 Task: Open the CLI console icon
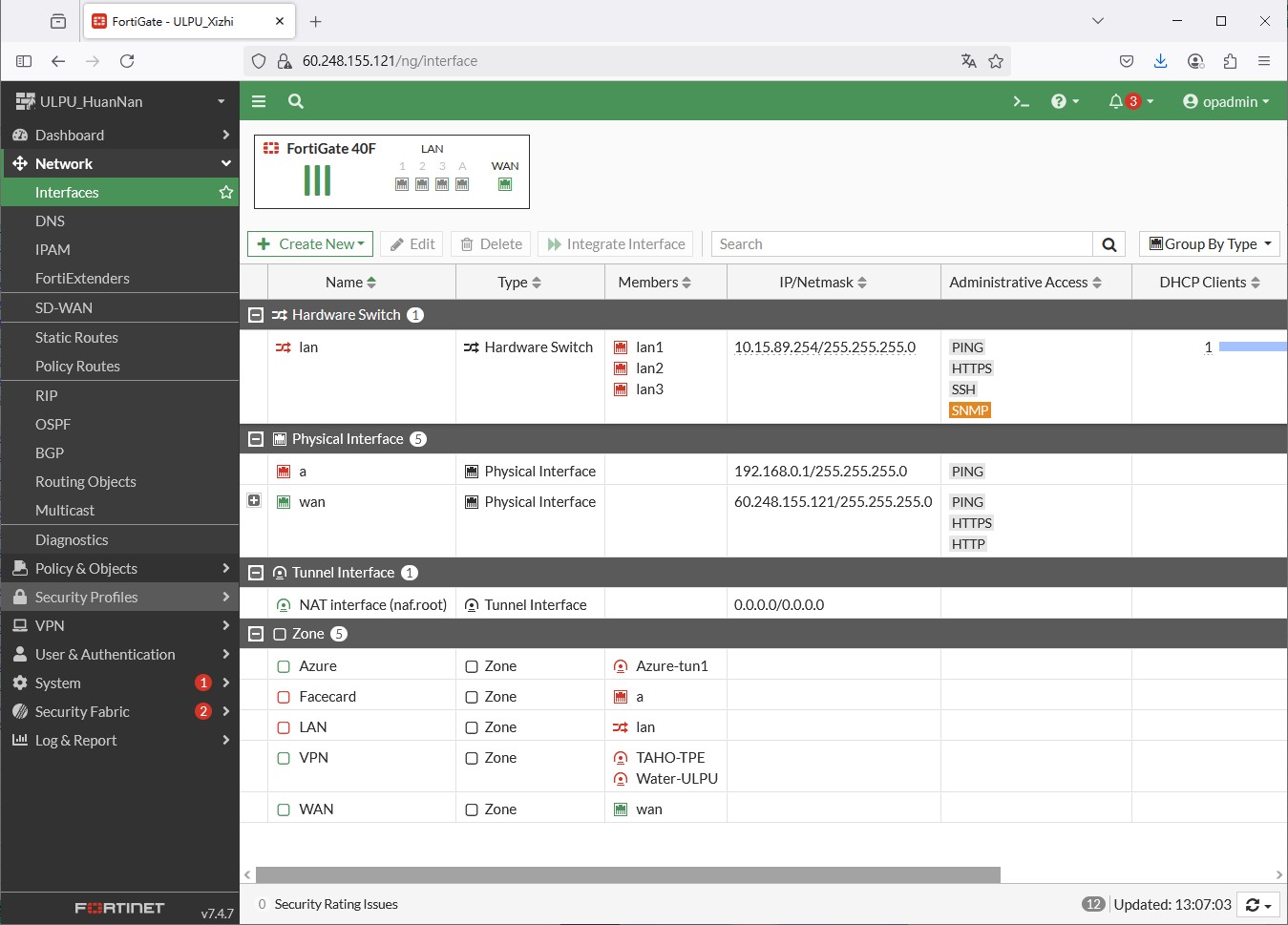1021,101
